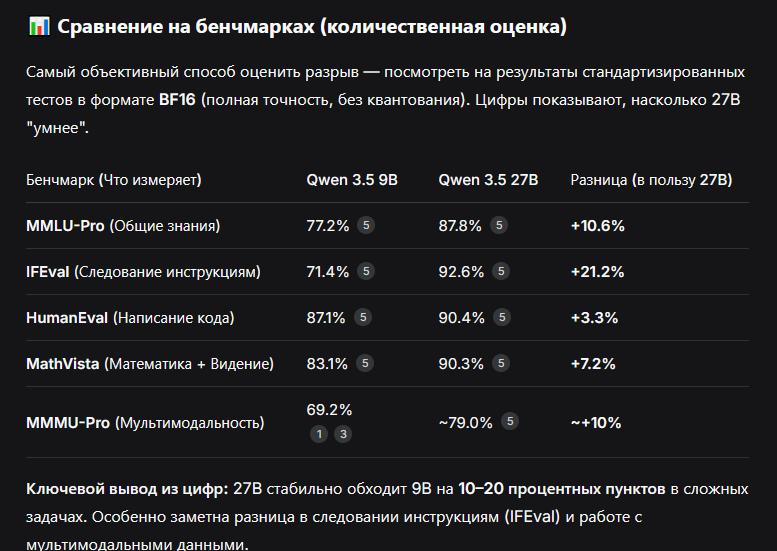777x551 pixels.
Task: Open source badge beside HumanEval 87.1%
Action: [x=363, y=317]
